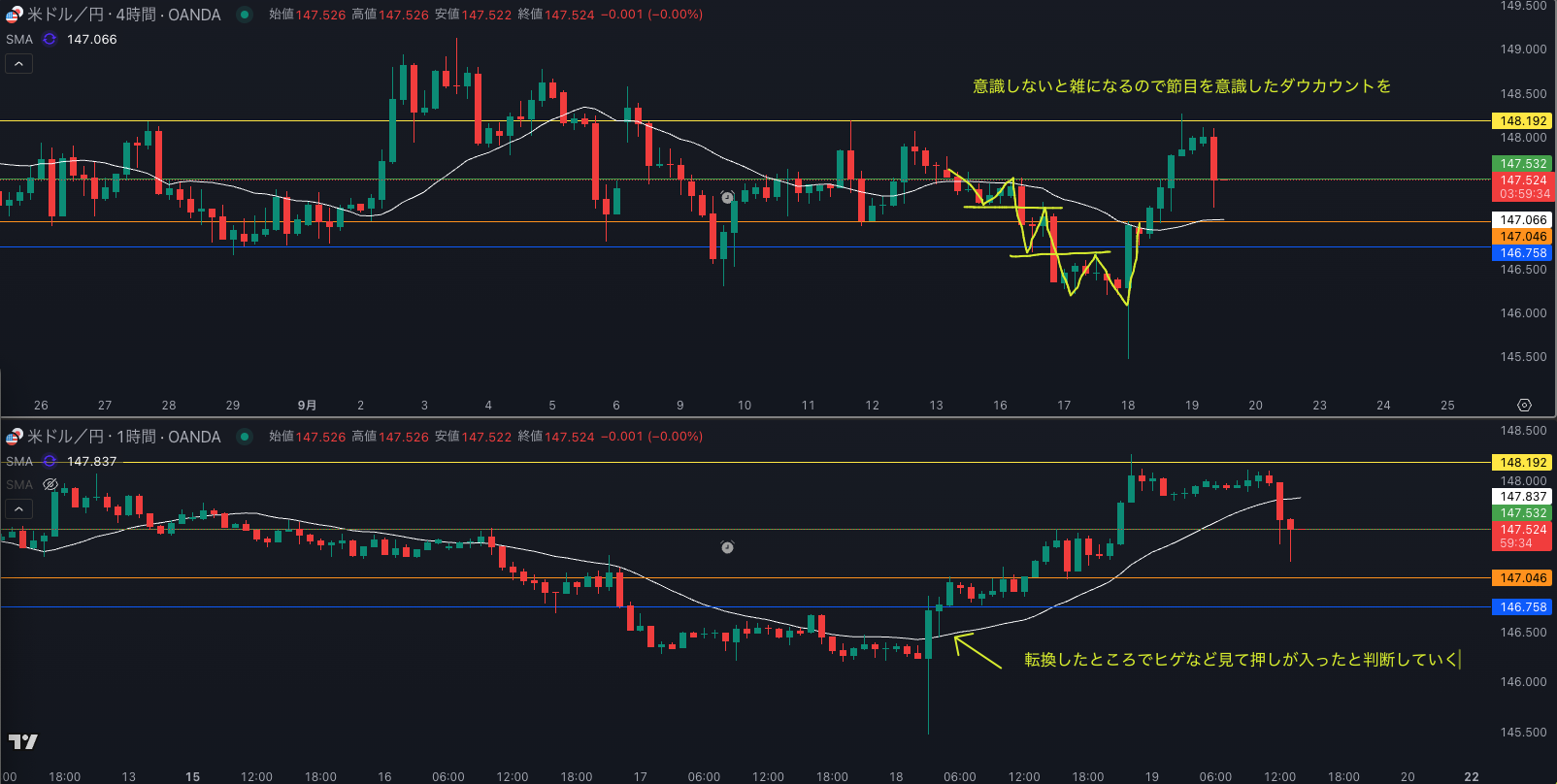This screenshot has height=784, width=1557.
Task: Select the orange 147.046 price label on the 4時間 chart
Action: (x=1523, y=236)
